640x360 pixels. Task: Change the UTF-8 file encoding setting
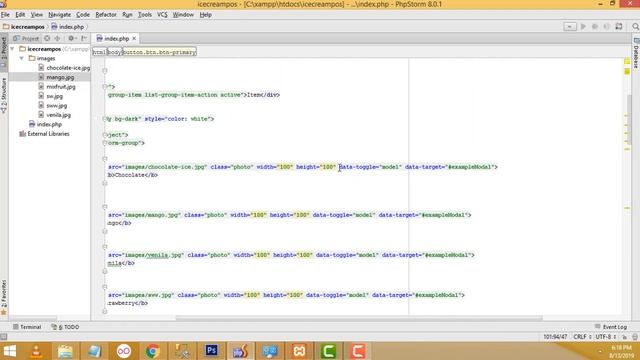click(x=605, y=337)
